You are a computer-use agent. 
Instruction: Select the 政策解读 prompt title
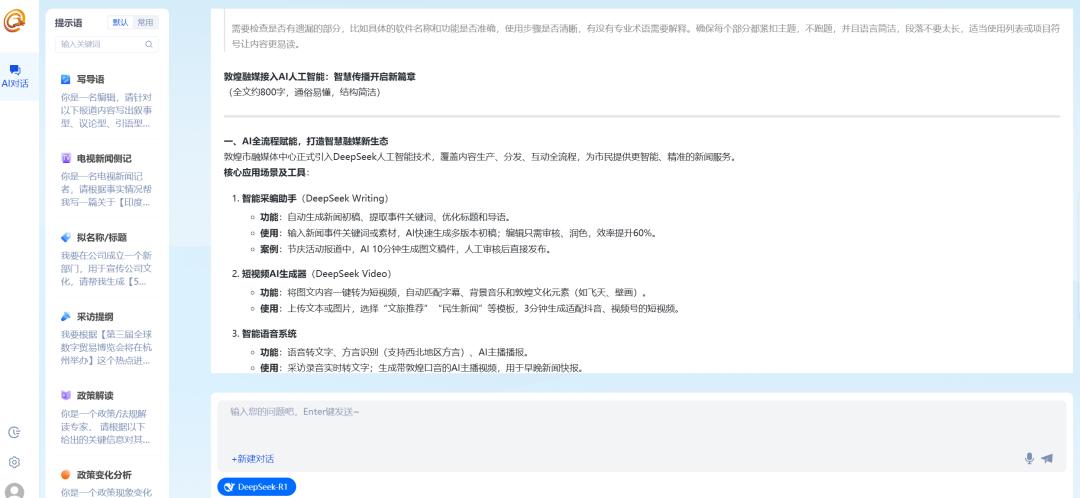point(95,396)
